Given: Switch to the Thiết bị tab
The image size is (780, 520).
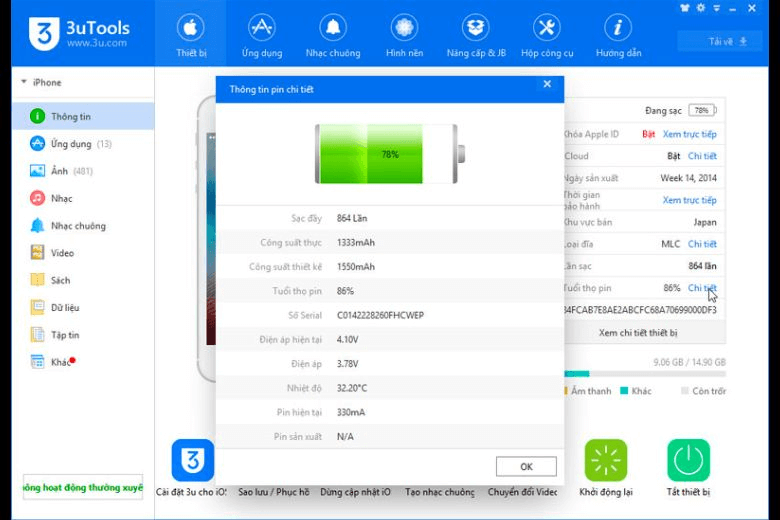Looking at the screenshot, I should (191, 34).
